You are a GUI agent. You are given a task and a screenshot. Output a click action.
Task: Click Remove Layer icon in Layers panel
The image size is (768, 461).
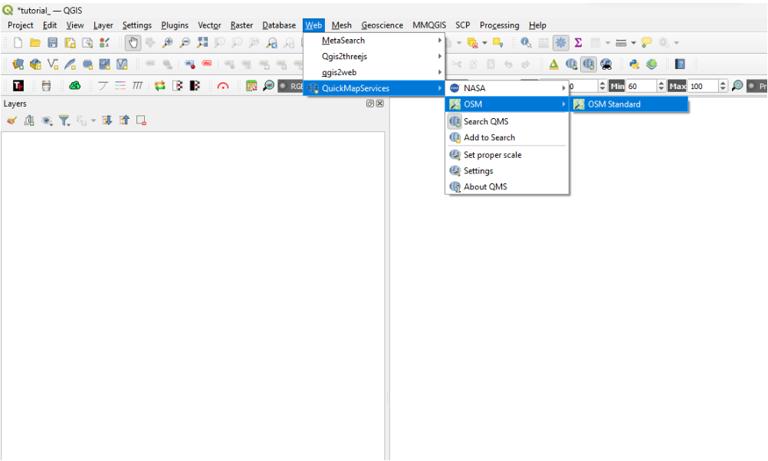tap(142, 120)
